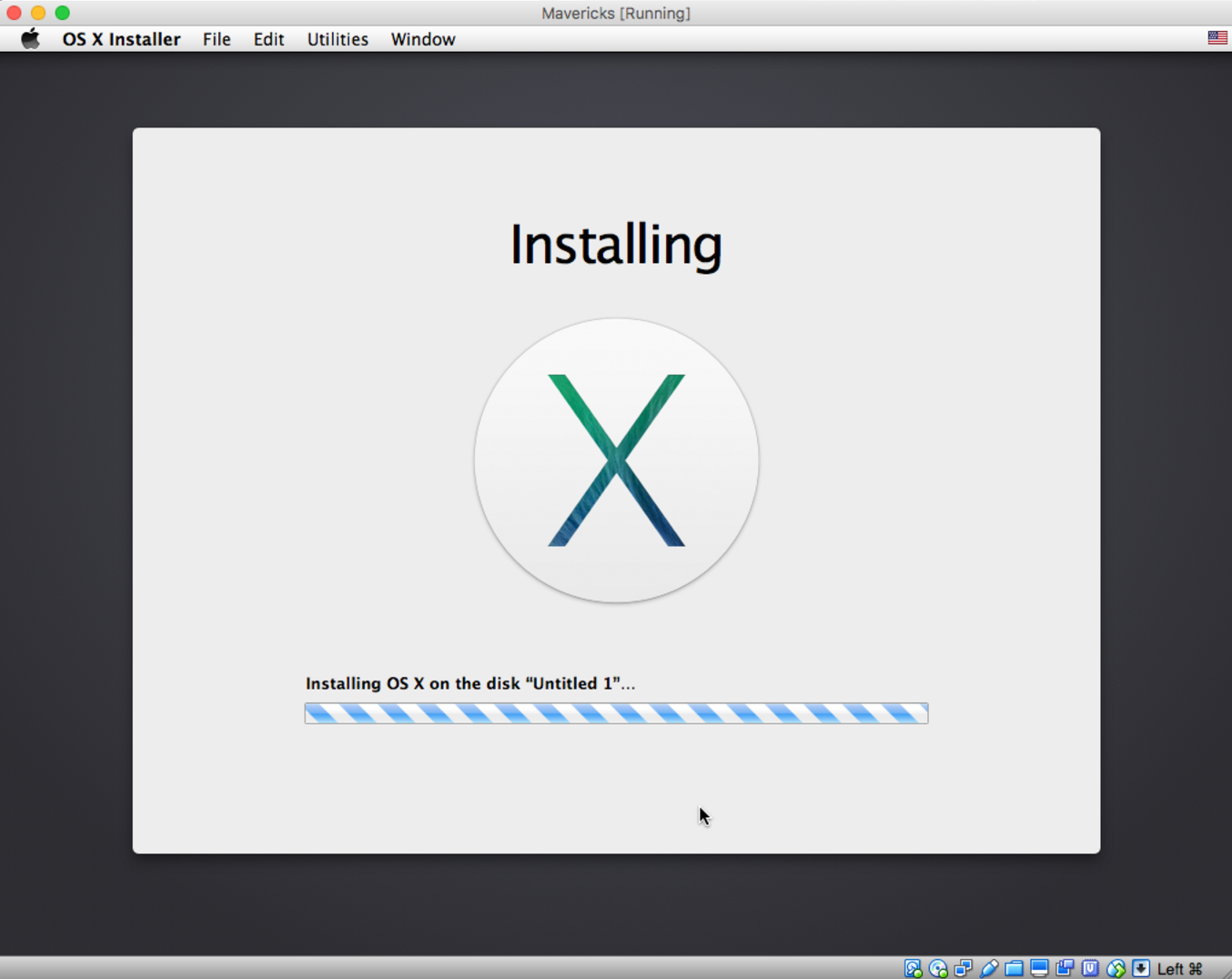The image size is (1232, 979).
Task: Toggle the mouse integration status icon
Action: pos(1116,969)
